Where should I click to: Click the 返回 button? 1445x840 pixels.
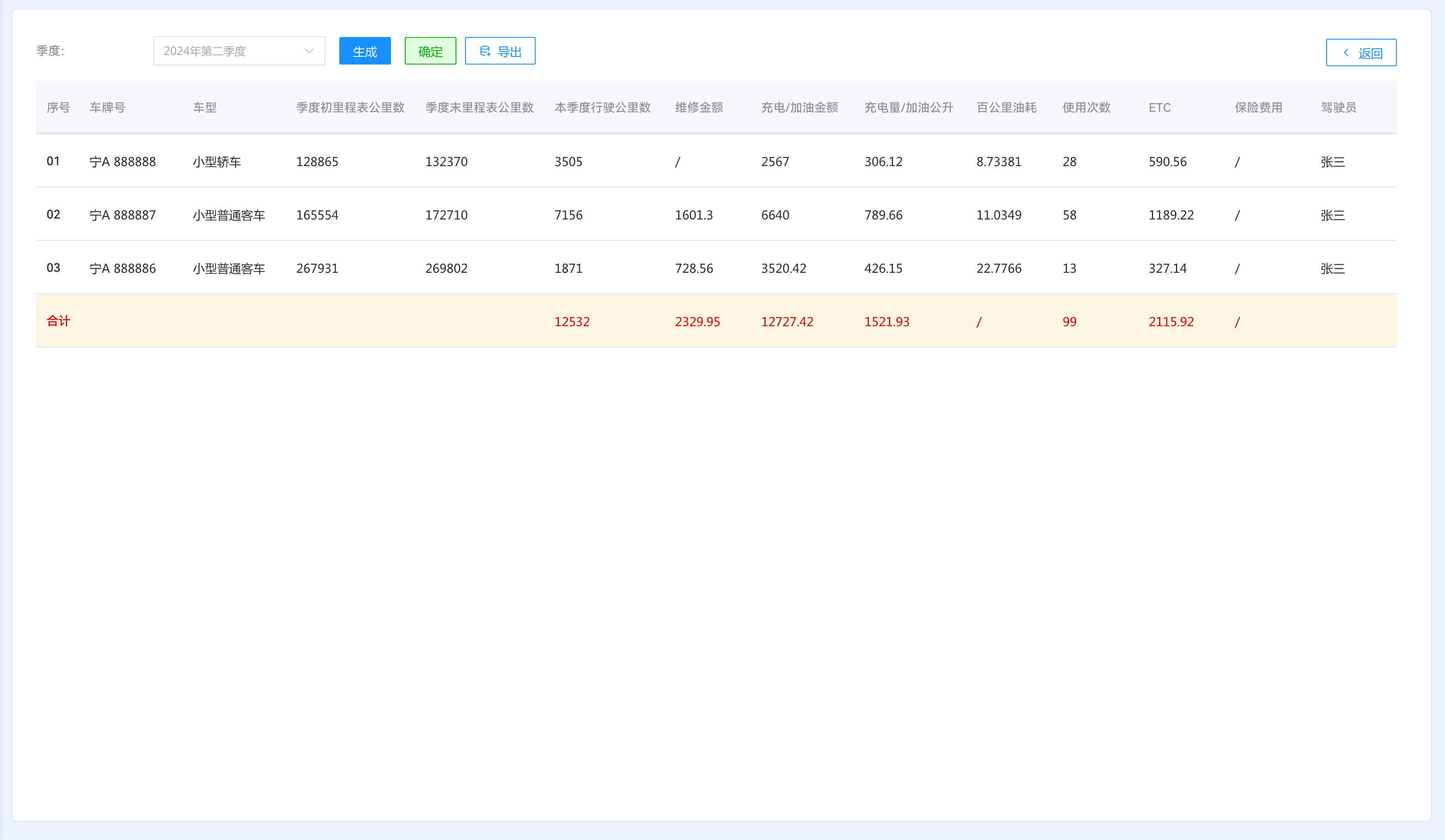1361,52
